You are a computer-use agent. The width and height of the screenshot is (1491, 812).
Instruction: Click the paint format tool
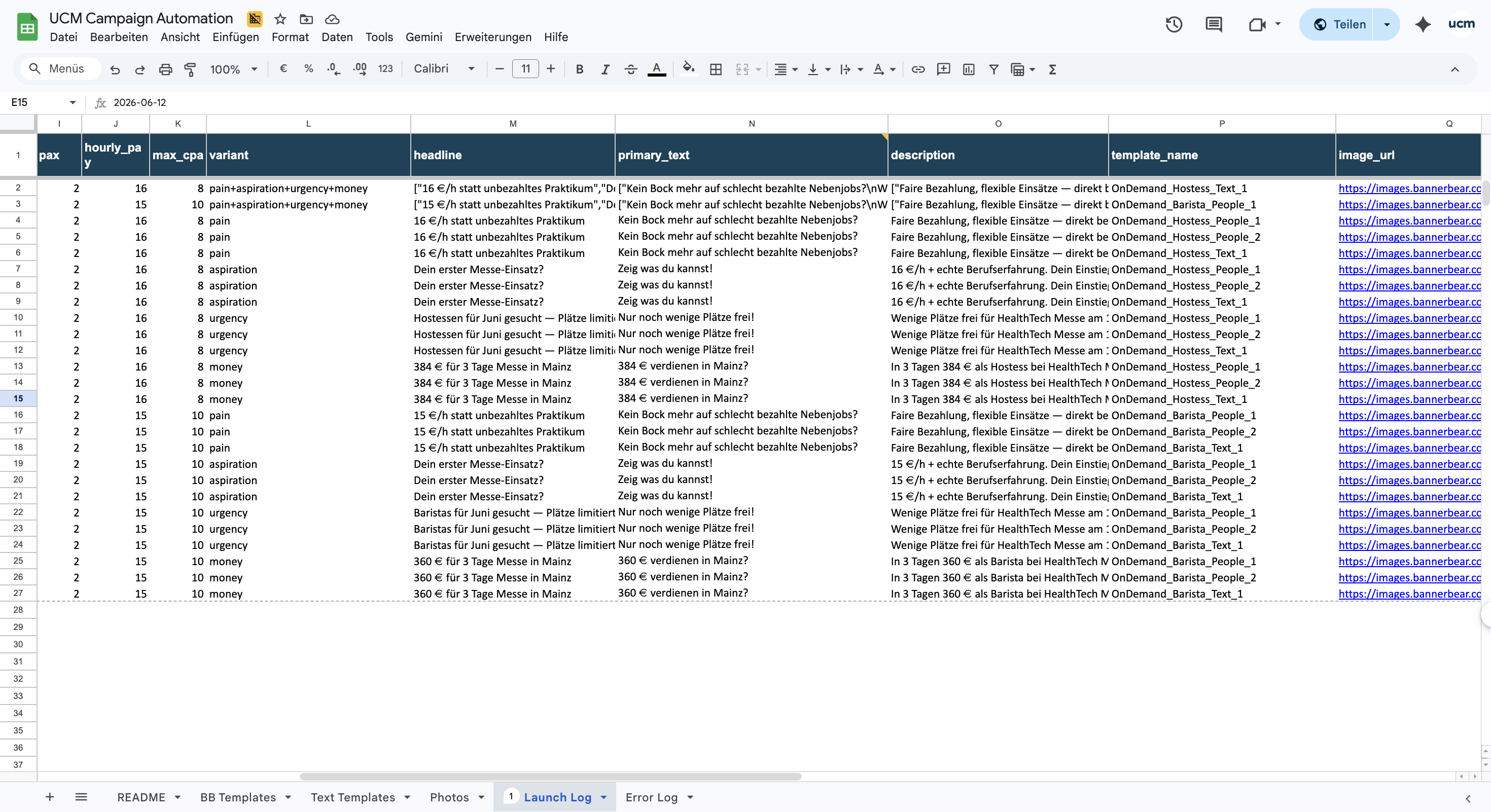tap(190, 69)
